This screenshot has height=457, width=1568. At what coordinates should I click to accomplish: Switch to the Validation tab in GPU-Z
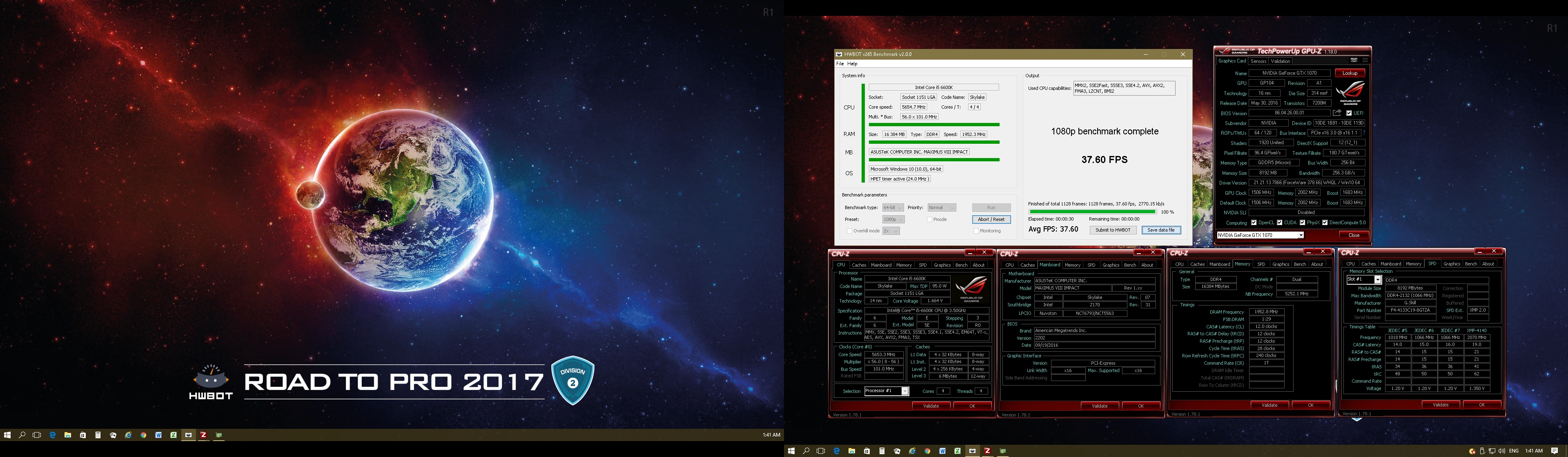[1280, 61]
